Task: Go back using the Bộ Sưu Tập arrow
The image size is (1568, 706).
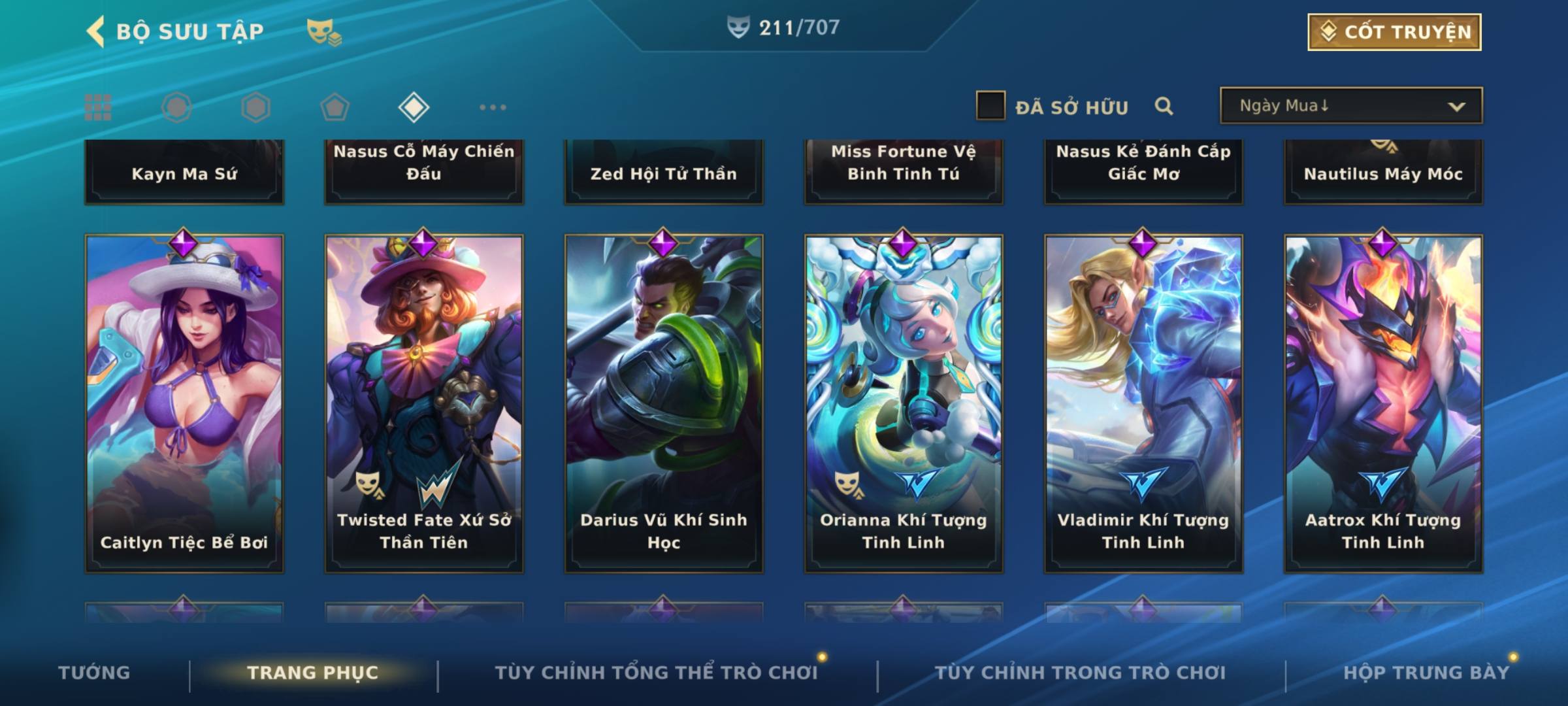Action: point(95,31)
